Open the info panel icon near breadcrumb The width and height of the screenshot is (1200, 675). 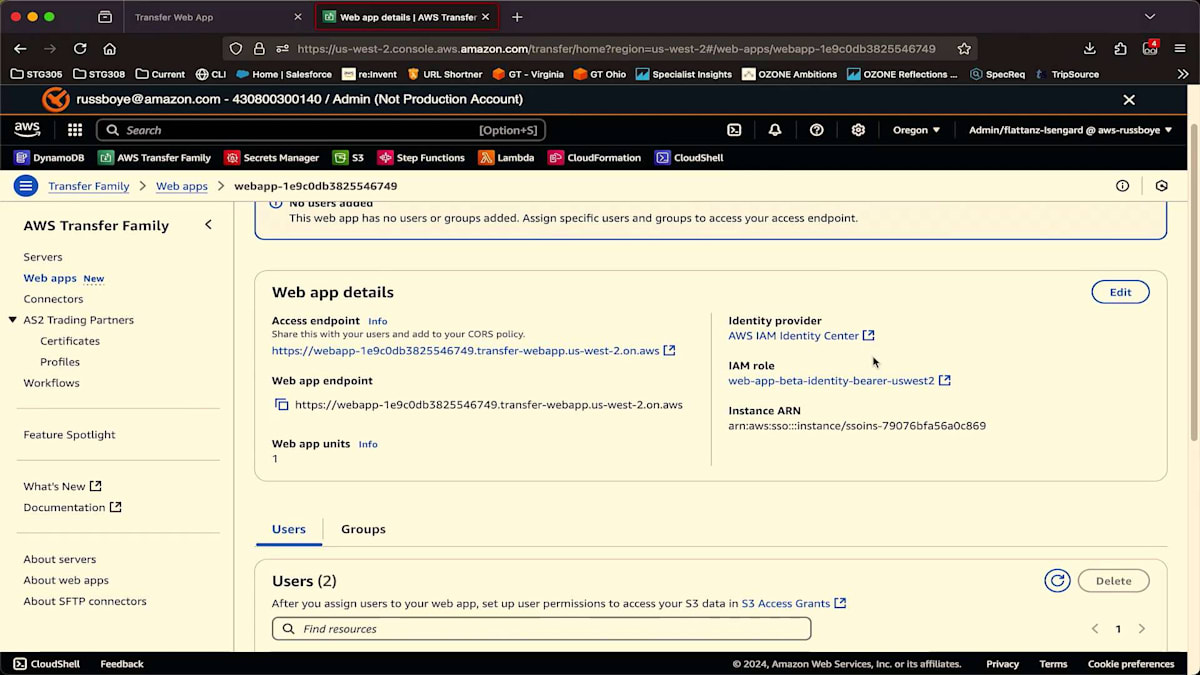[x=1122, y=186]
